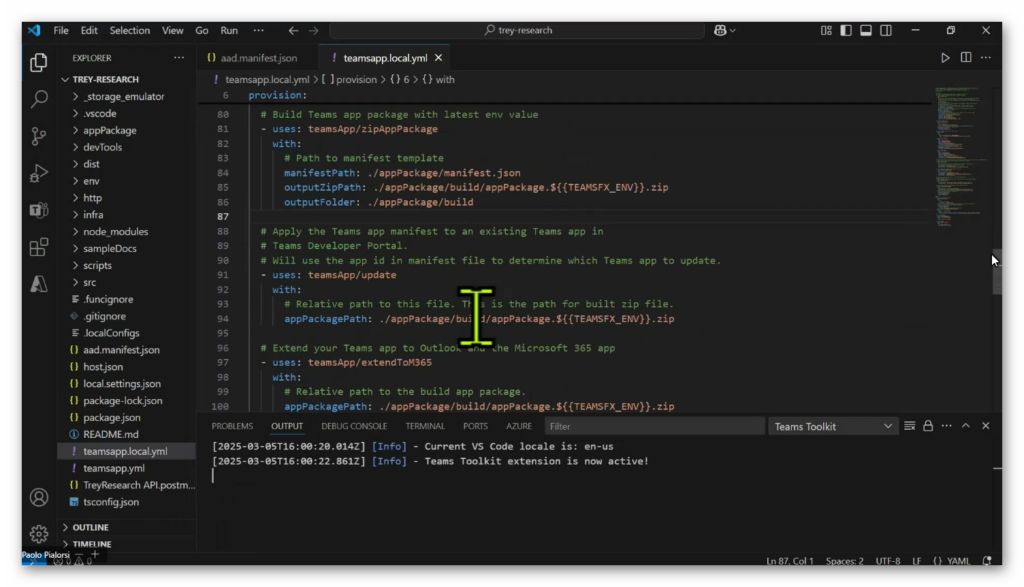Screen dimensions: 1024x587
Task: Open the Source Control view
Action: (39, 136)
